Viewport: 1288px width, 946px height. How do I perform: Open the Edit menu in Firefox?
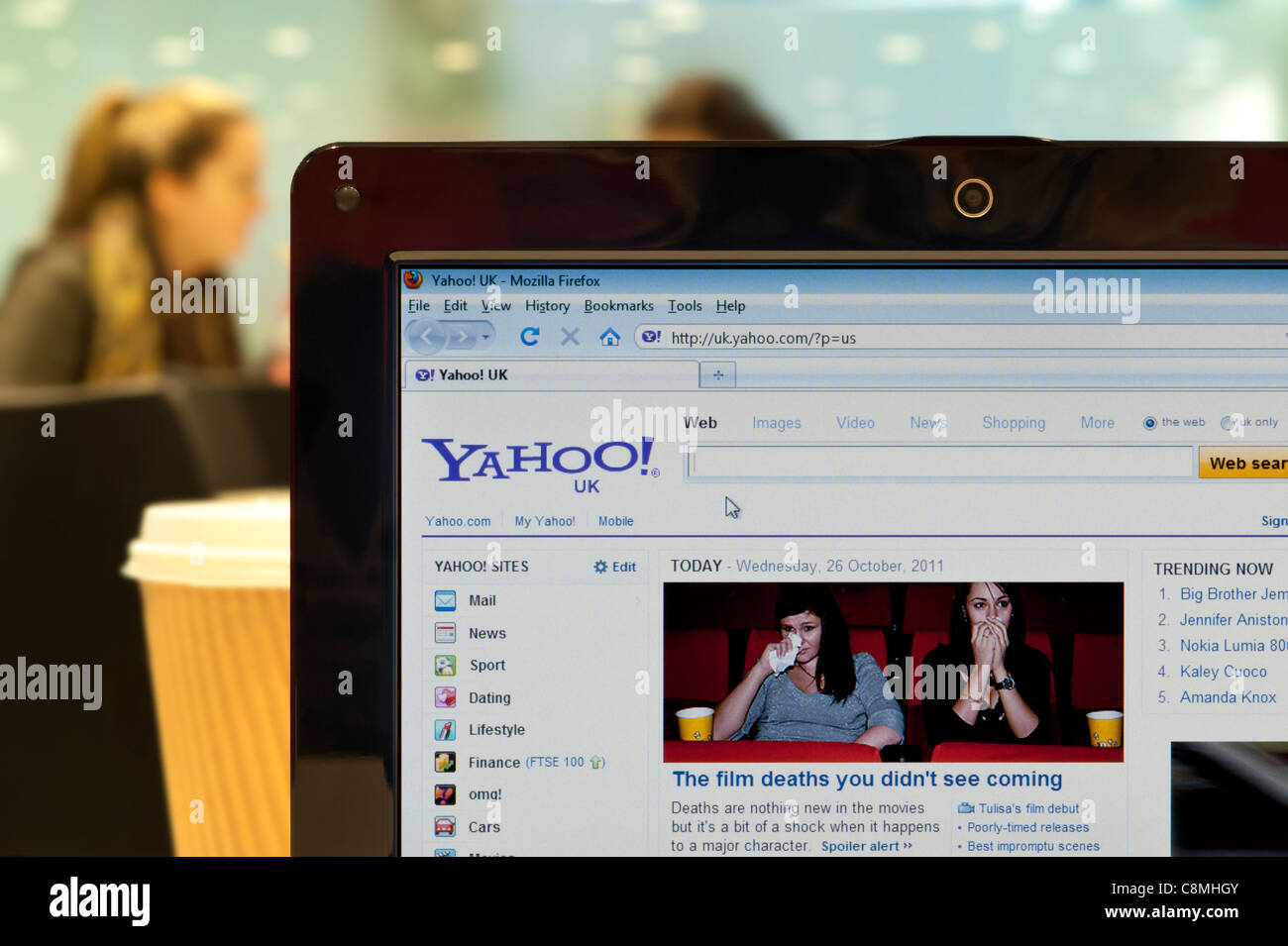pos(455,306)
